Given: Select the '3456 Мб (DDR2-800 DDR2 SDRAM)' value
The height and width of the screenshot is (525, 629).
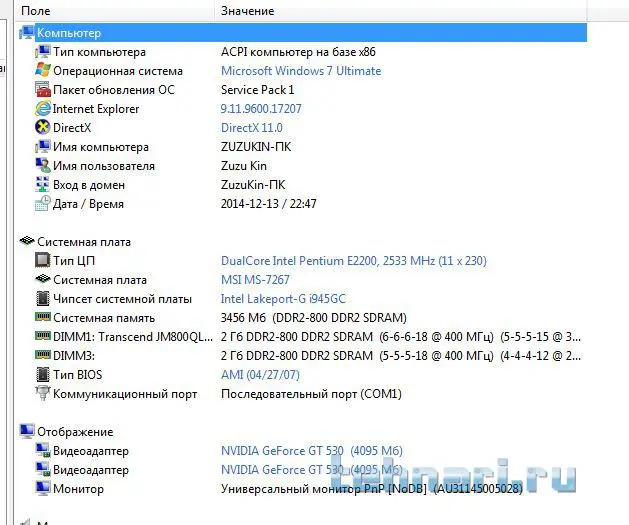Looking at the screenshot, I should pos(313,318).
